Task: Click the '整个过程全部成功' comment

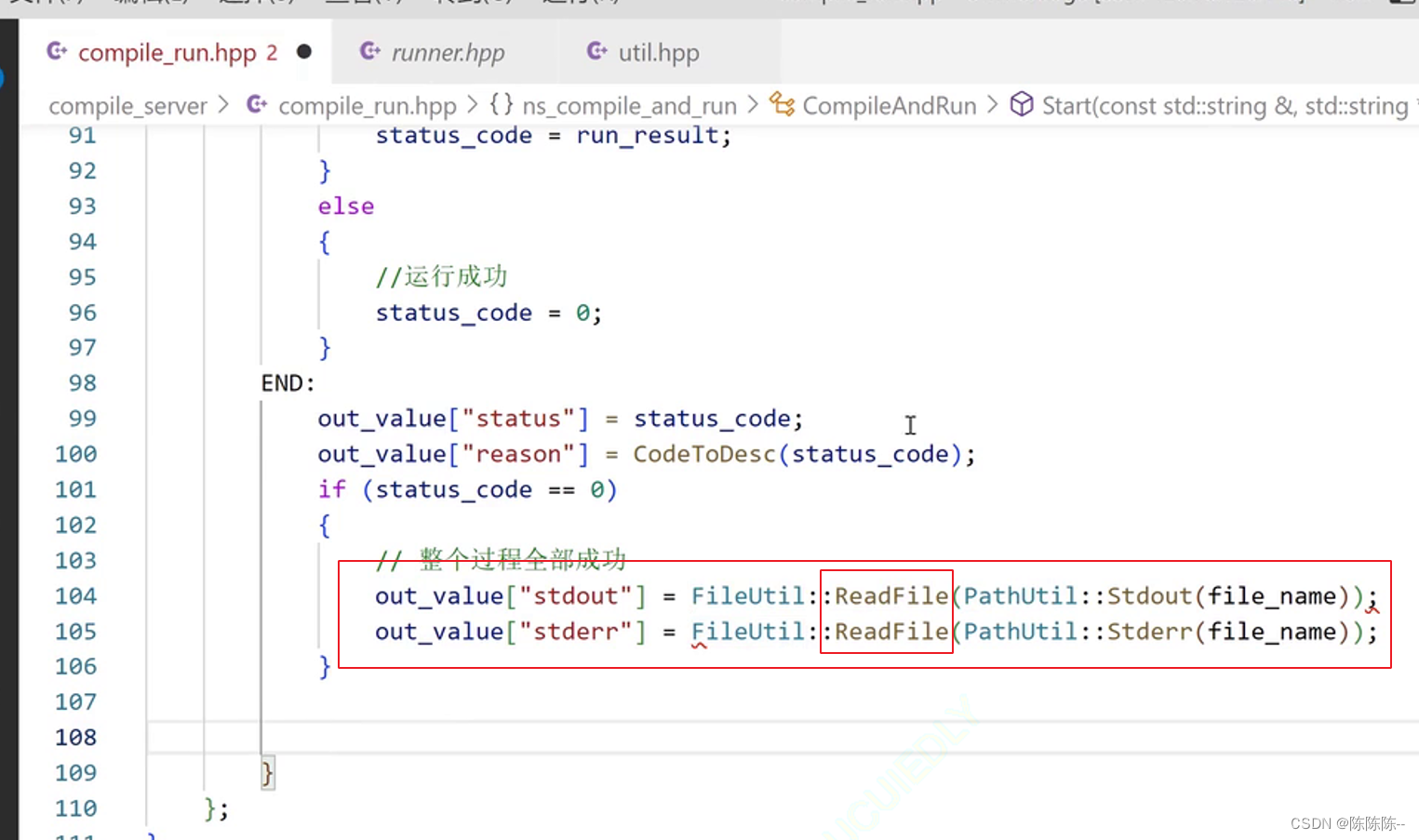Action: point(523,560)
